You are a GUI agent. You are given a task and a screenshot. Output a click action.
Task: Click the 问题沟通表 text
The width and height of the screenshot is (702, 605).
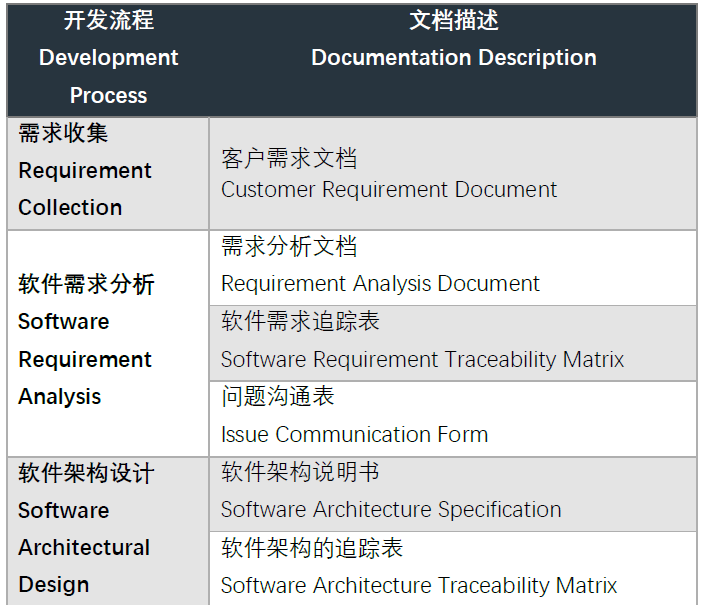(277, 397)
